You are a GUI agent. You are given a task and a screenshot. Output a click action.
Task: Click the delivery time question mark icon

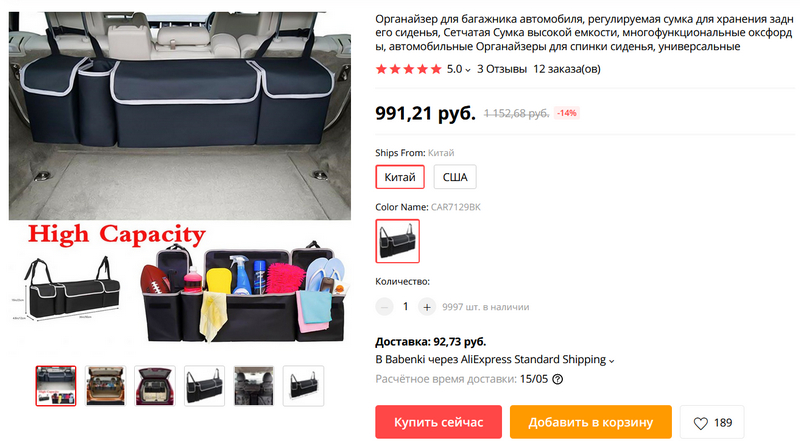(x=558, y=379)
